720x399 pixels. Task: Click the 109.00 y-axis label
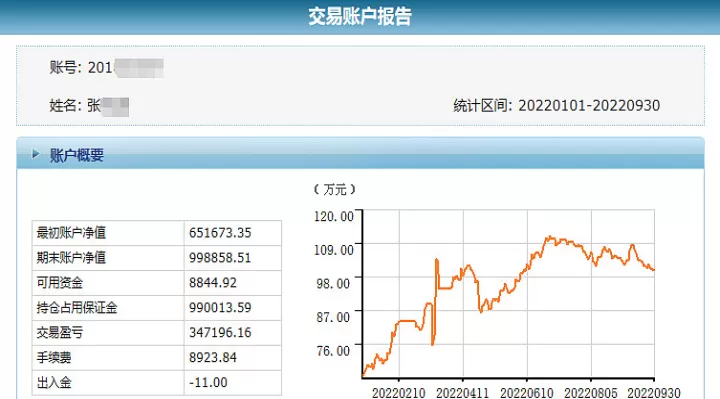point(334,250)
